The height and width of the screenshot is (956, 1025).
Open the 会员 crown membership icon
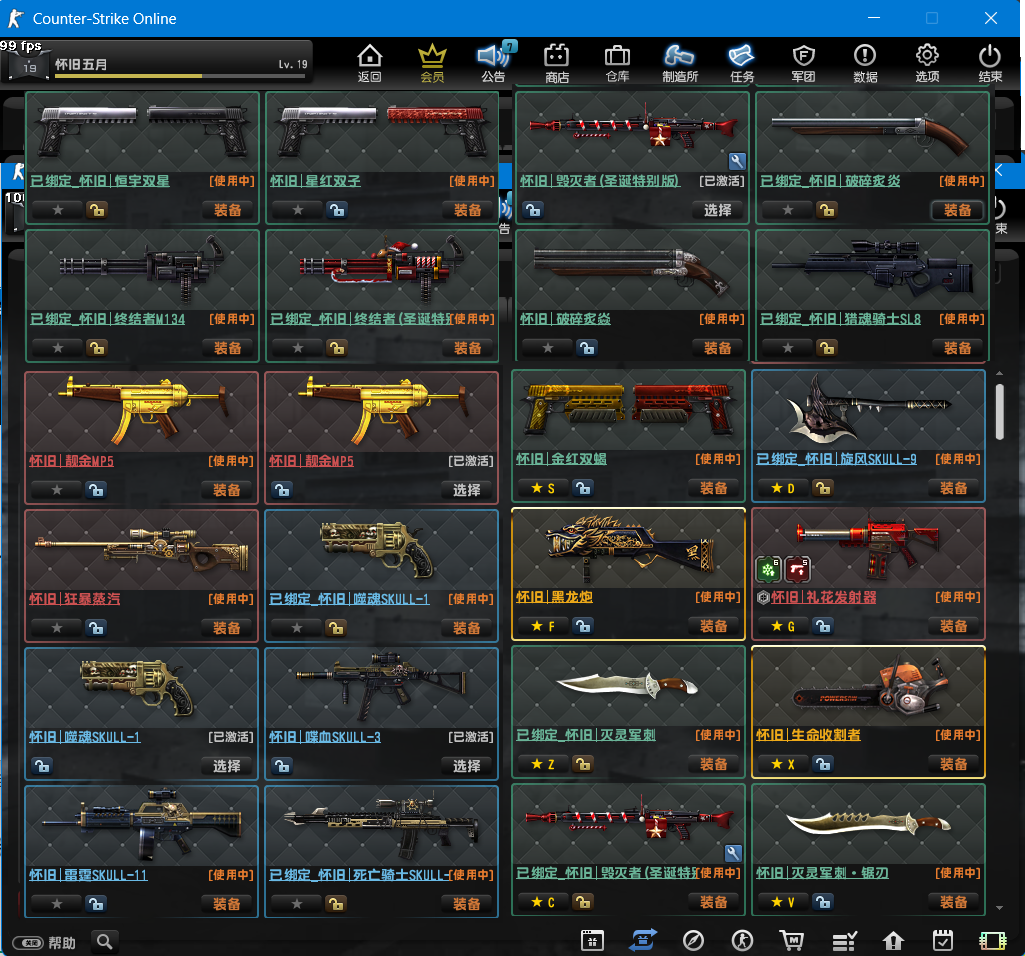[432, 63]
